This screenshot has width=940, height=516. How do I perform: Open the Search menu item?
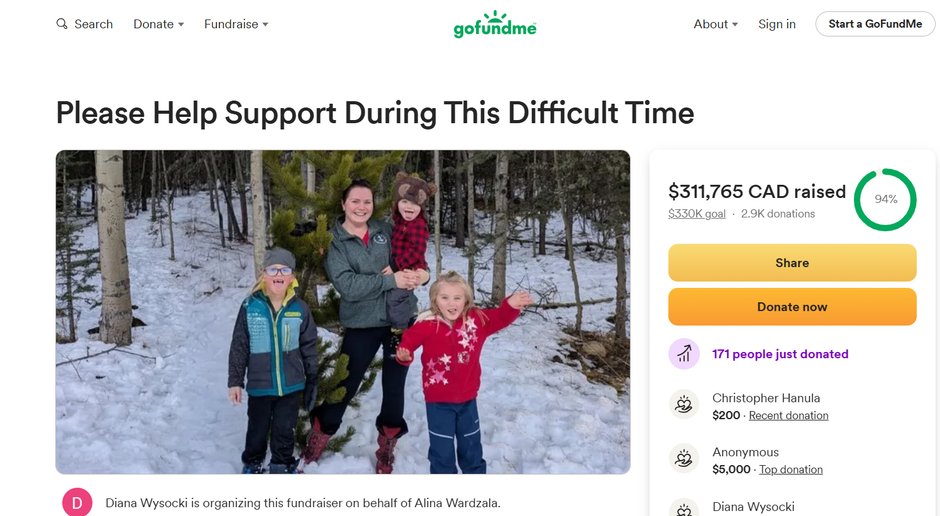93,24
